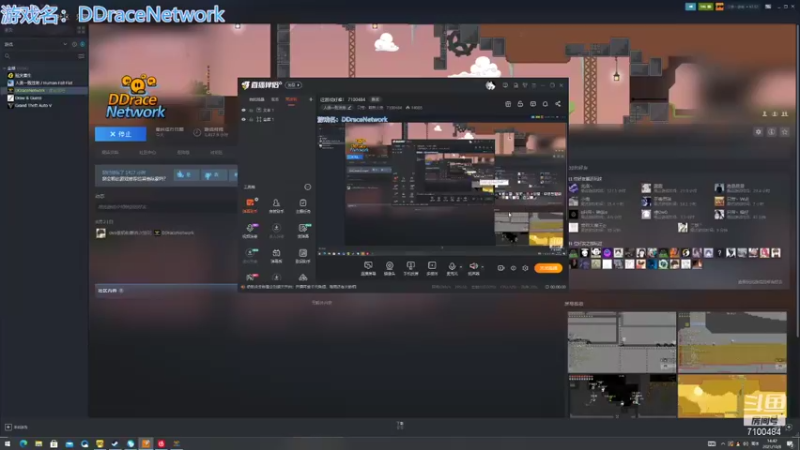
Task: Open speaker dropdown arrow
Action: click(x=482, y=267)
